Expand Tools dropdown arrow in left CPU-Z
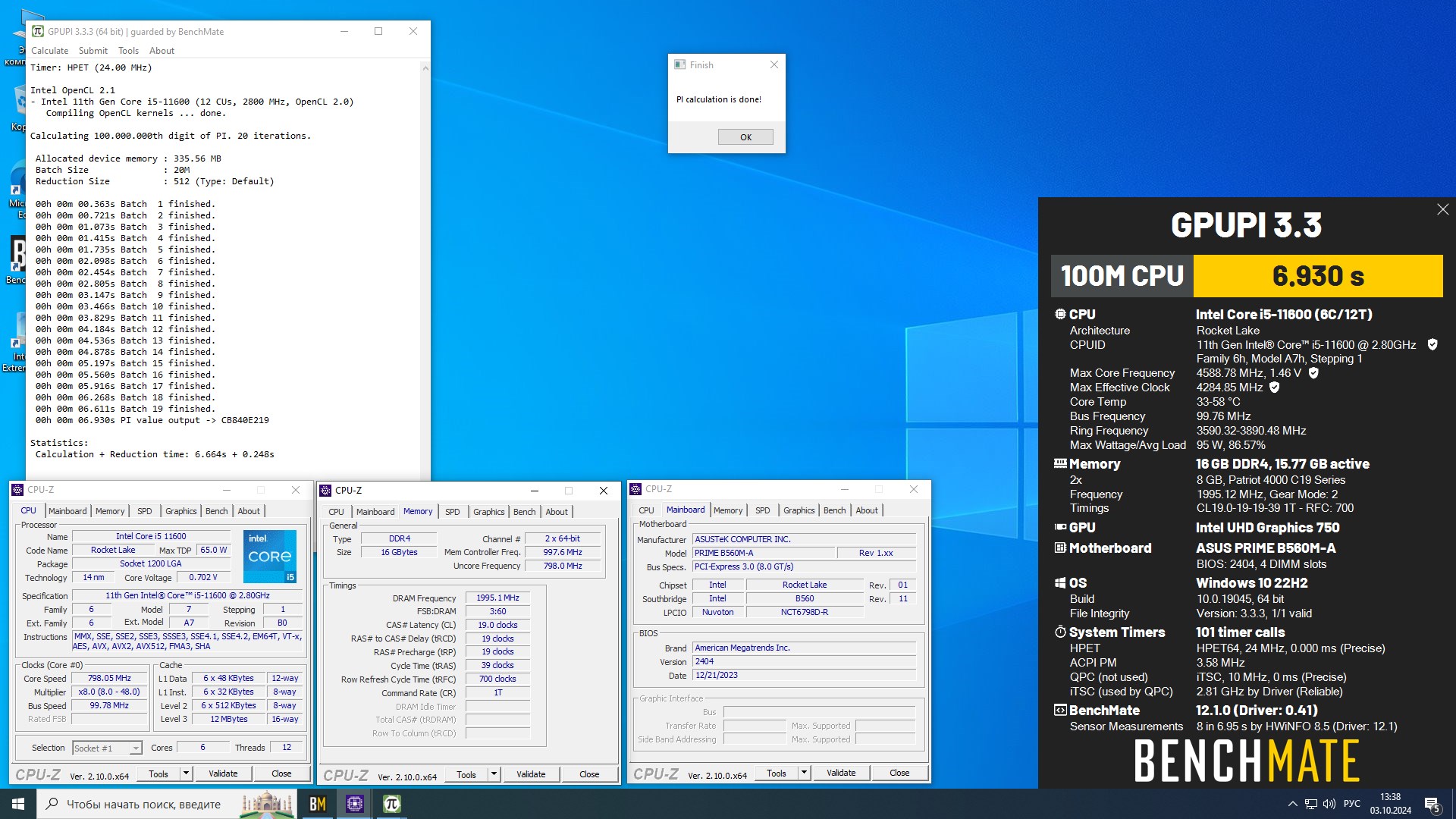The width and height of the screenshot is (1456, 819). pyautogui.click(x=186, y=773)
